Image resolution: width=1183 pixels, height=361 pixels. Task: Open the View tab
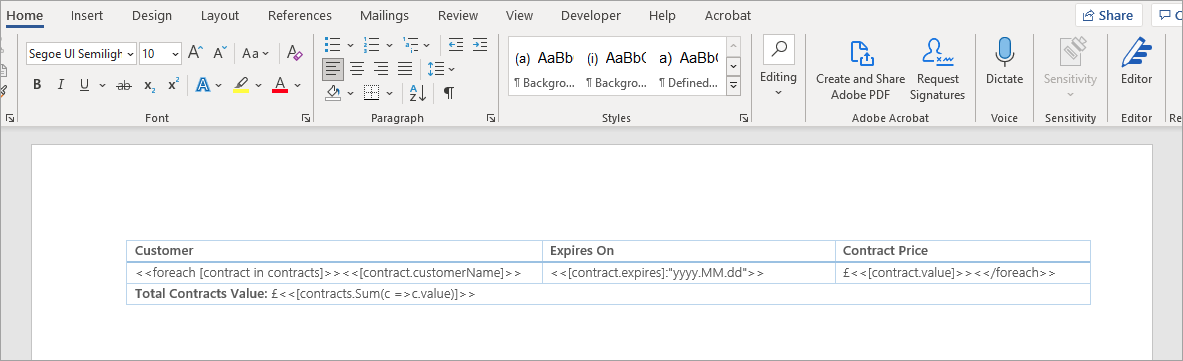(x=519, y=15)
